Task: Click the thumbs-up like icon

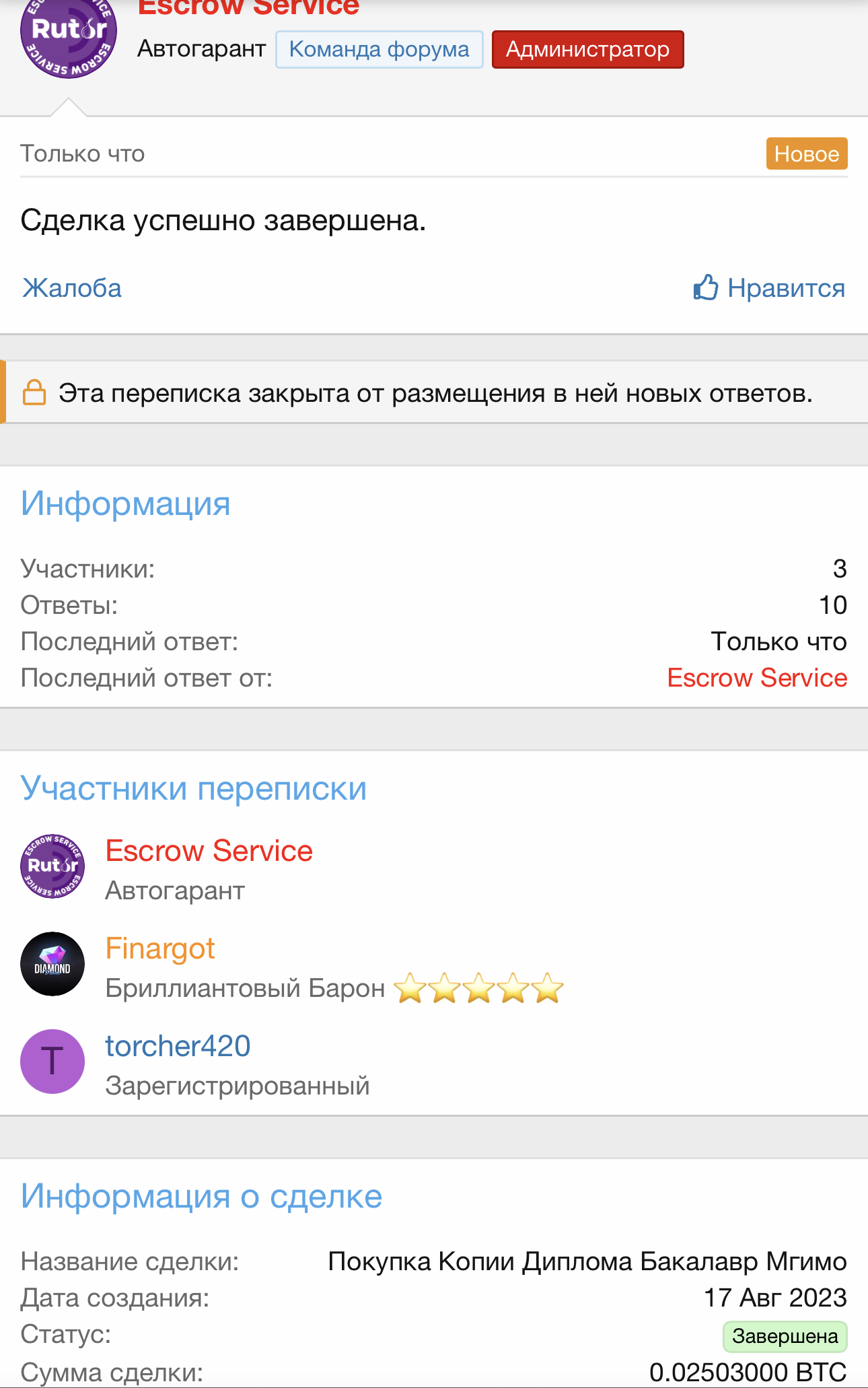Action: [705, 288]
